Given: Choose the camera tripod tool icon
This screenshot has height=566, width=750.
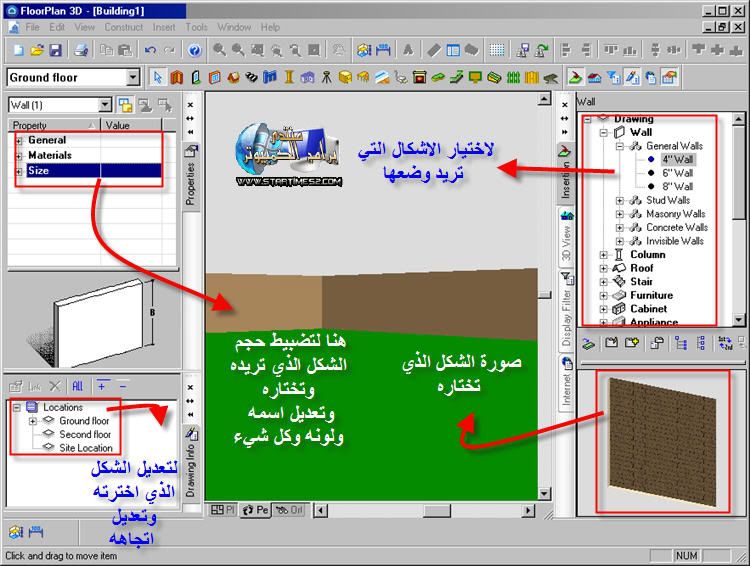Looking at the screenshot, I should tap(327, 78).
